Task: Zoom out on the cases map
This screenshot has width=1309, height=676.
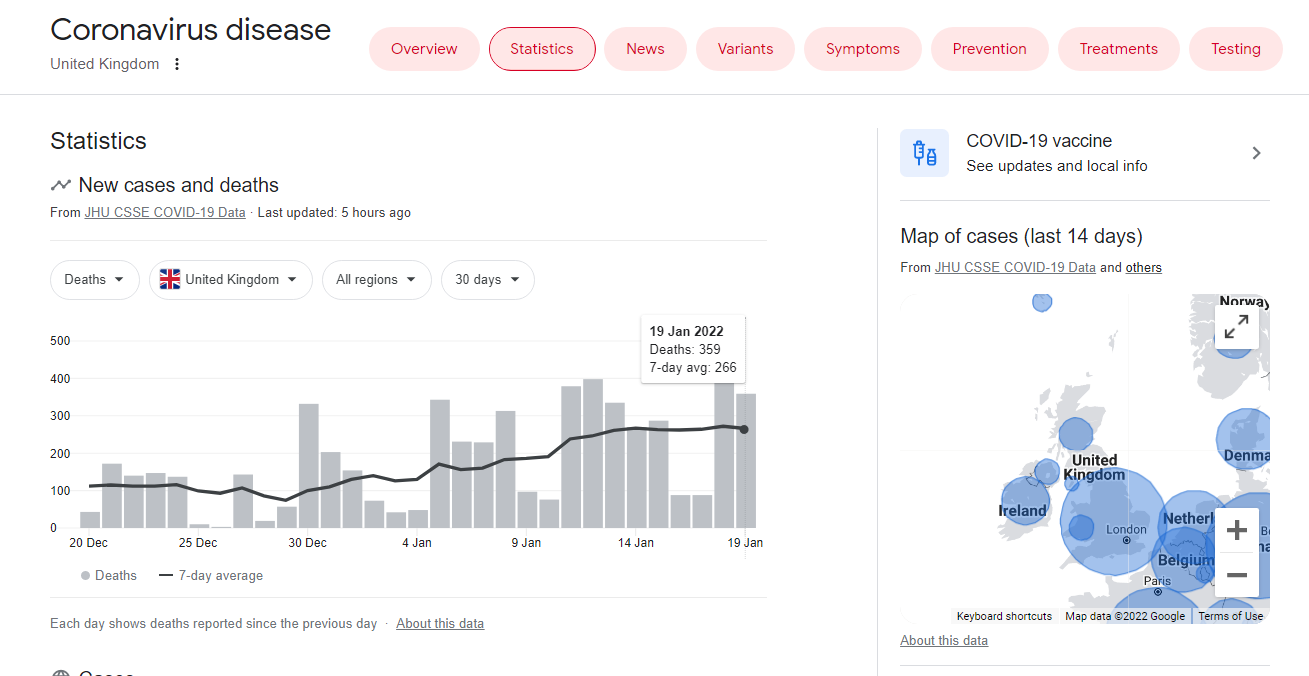Action: pyautogui.click(x=1236, y=575)
